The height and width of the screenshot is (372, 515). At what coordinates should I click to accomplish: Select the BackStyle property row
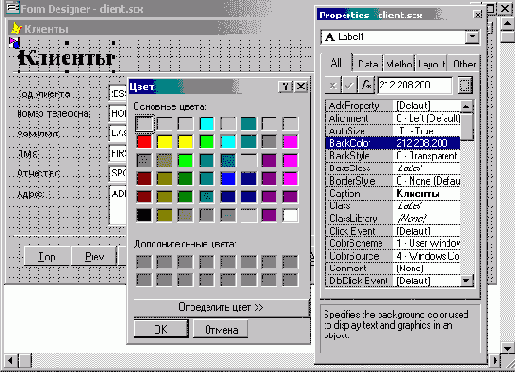(393, 156)
